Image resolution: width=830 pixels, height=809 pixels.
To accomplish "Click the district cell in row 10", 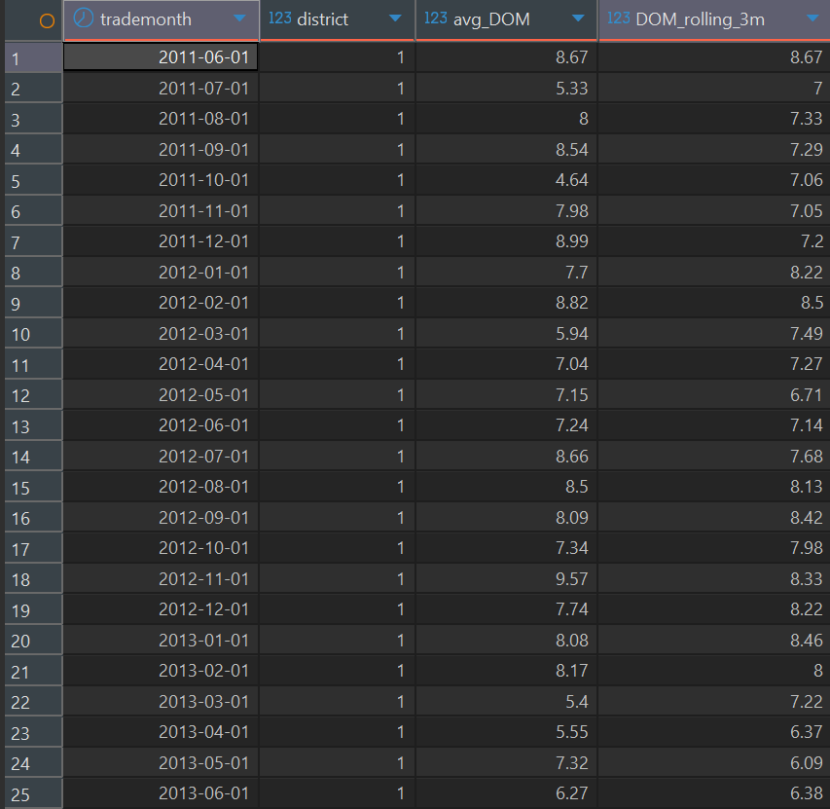I will pos(337,334).
